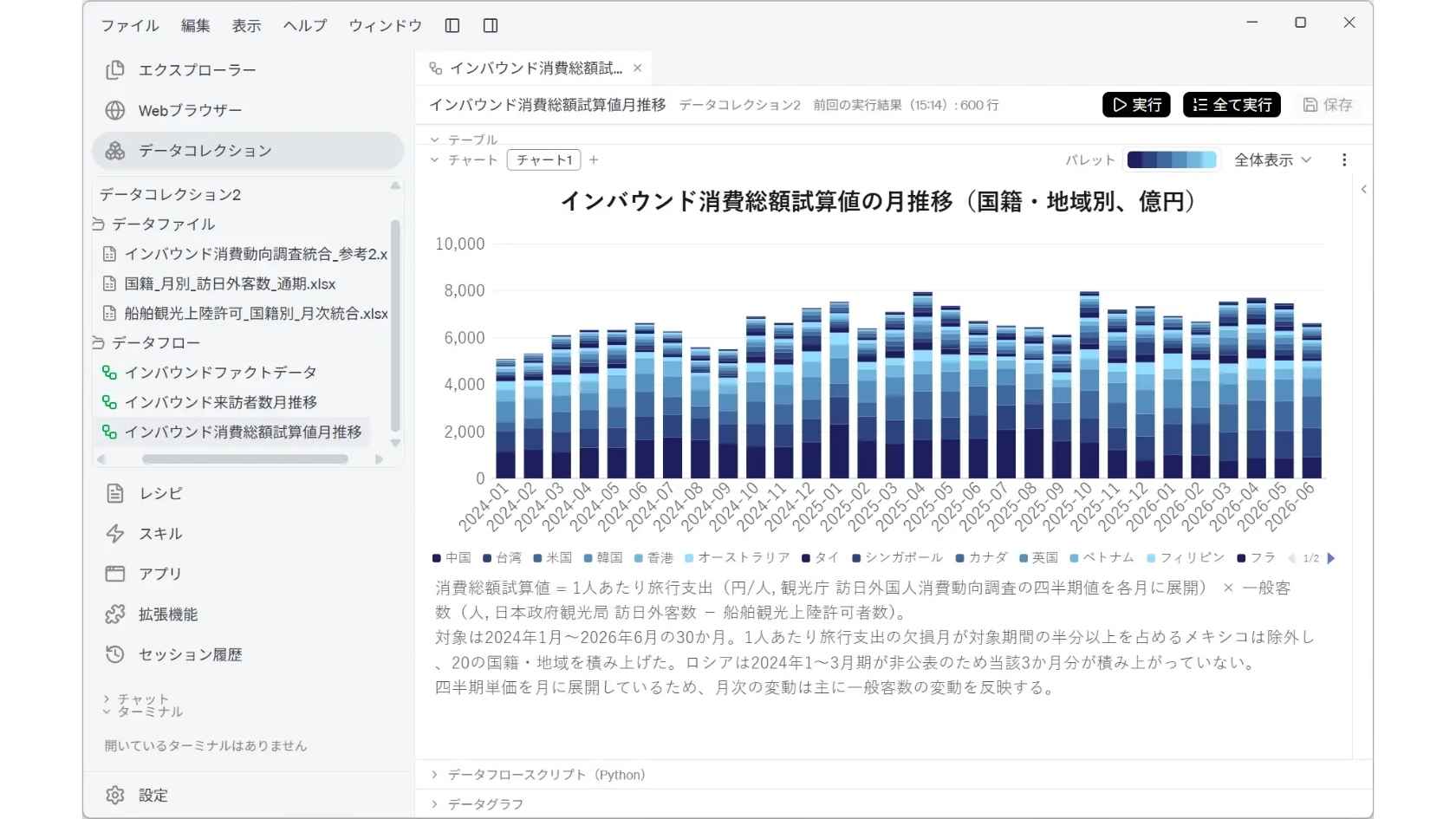Image resolution: width=1456 pixels, height=819 pixels.
Task: Toggle 台湾 series in chart legend
Action: [503, 558]
